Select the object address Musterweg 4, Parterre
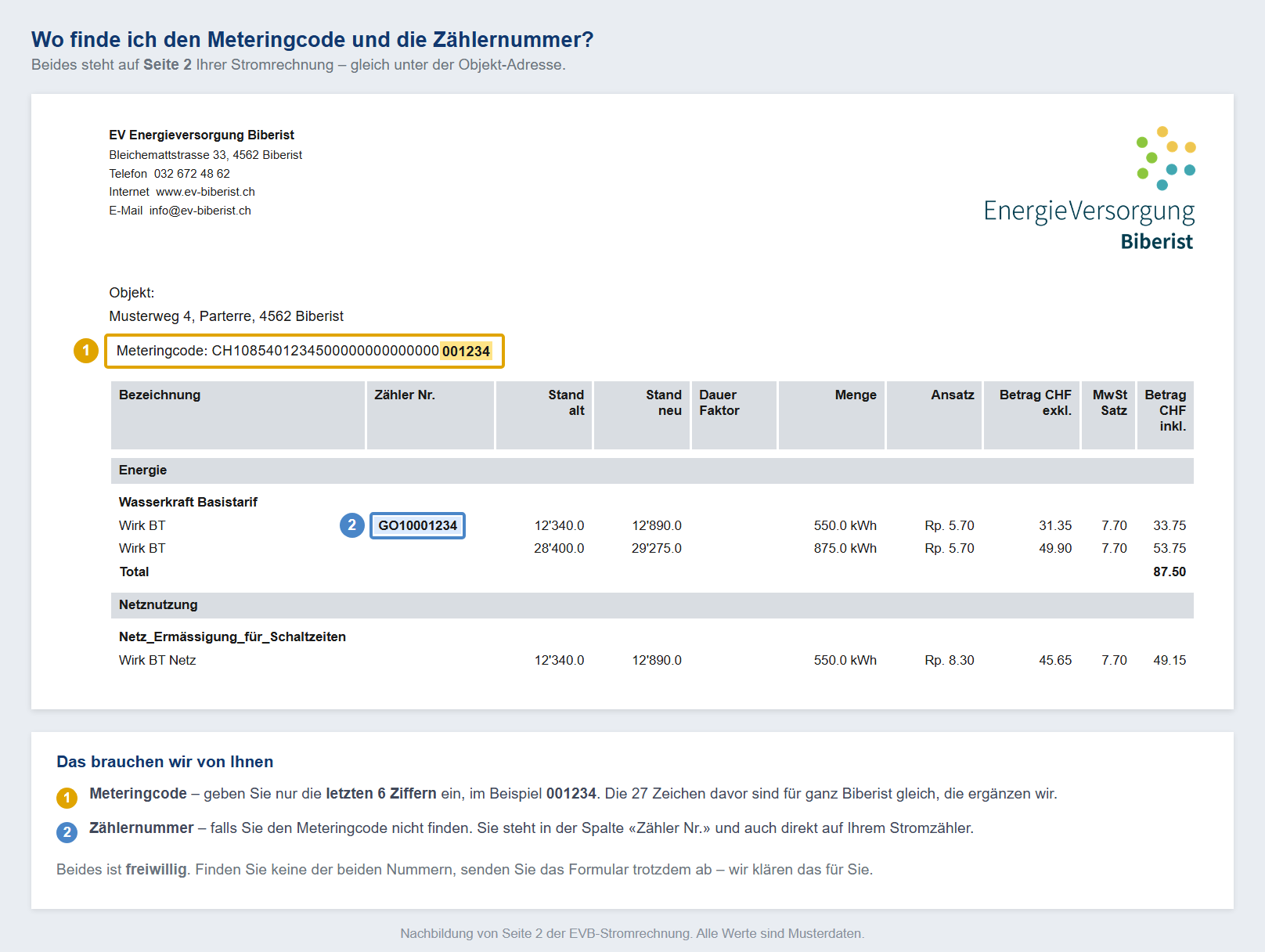This screenshot has width=1265, height=952. [x=181, y=316]
